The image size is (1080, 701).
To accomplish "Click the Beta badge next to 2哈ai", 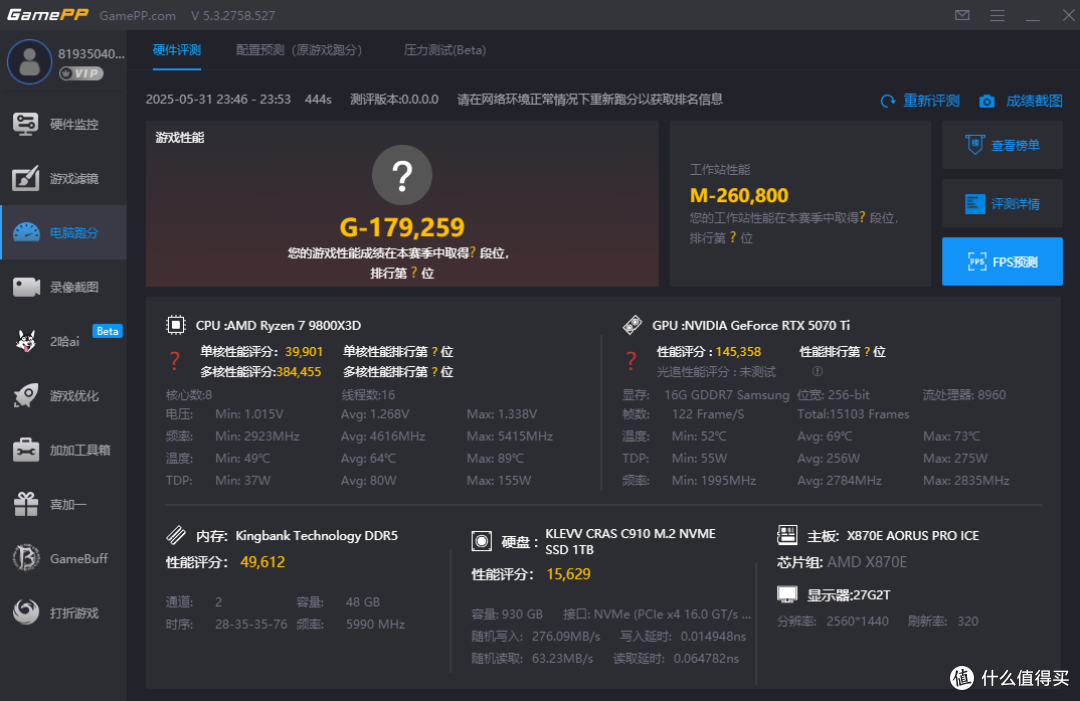I will (x=107, y=331).
